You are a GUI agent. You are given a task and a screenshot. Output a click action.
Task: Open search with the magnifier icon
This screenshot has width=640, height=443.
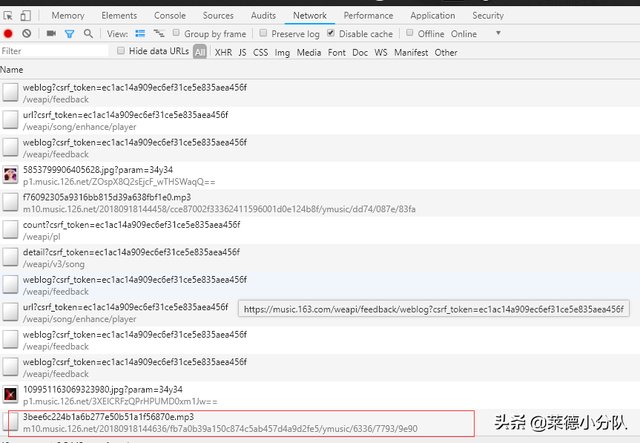pyautogui.click(x=88, y=33)
